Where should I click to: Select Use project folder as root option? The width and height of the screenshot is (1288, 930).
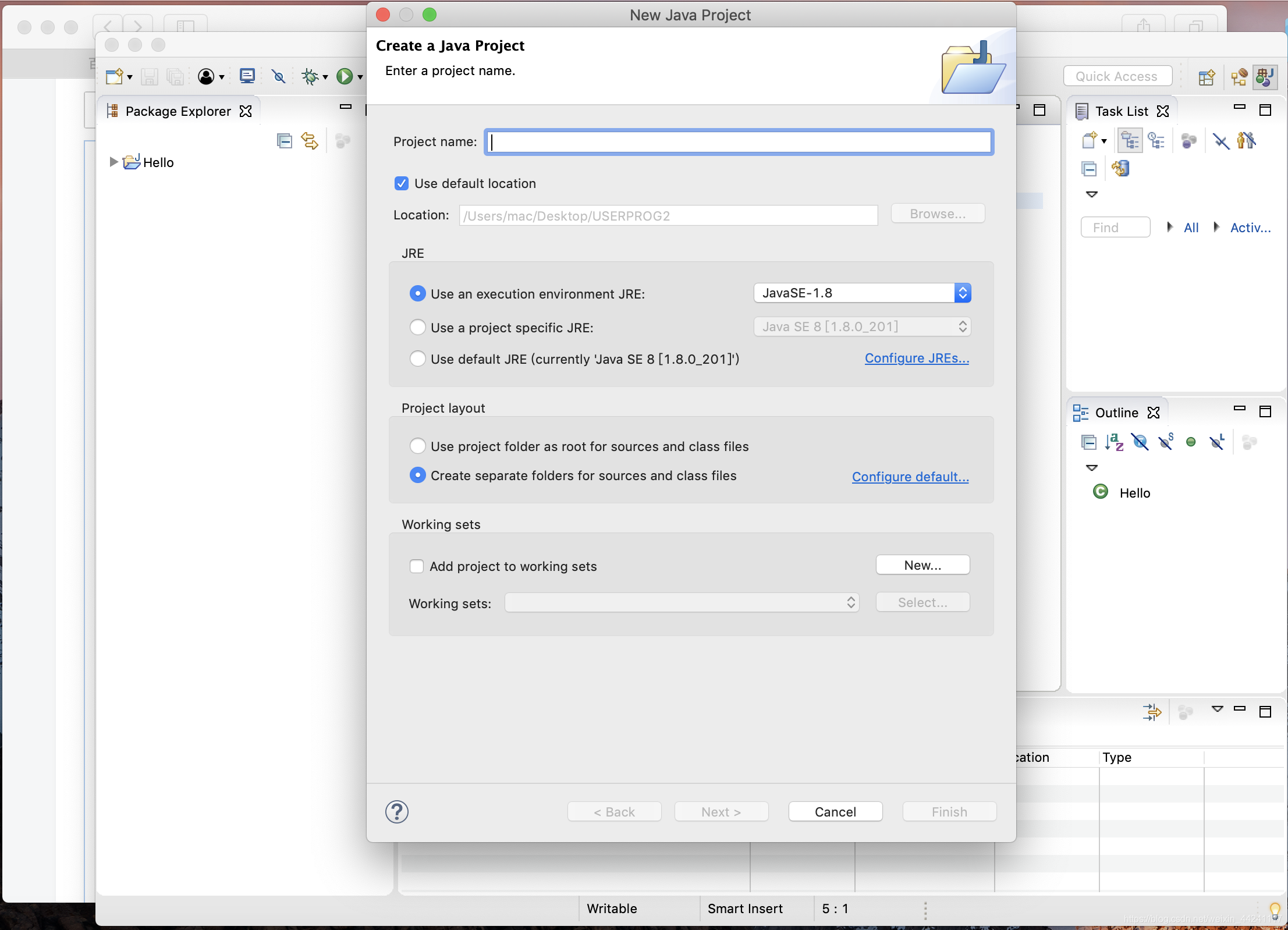(418, 446)
